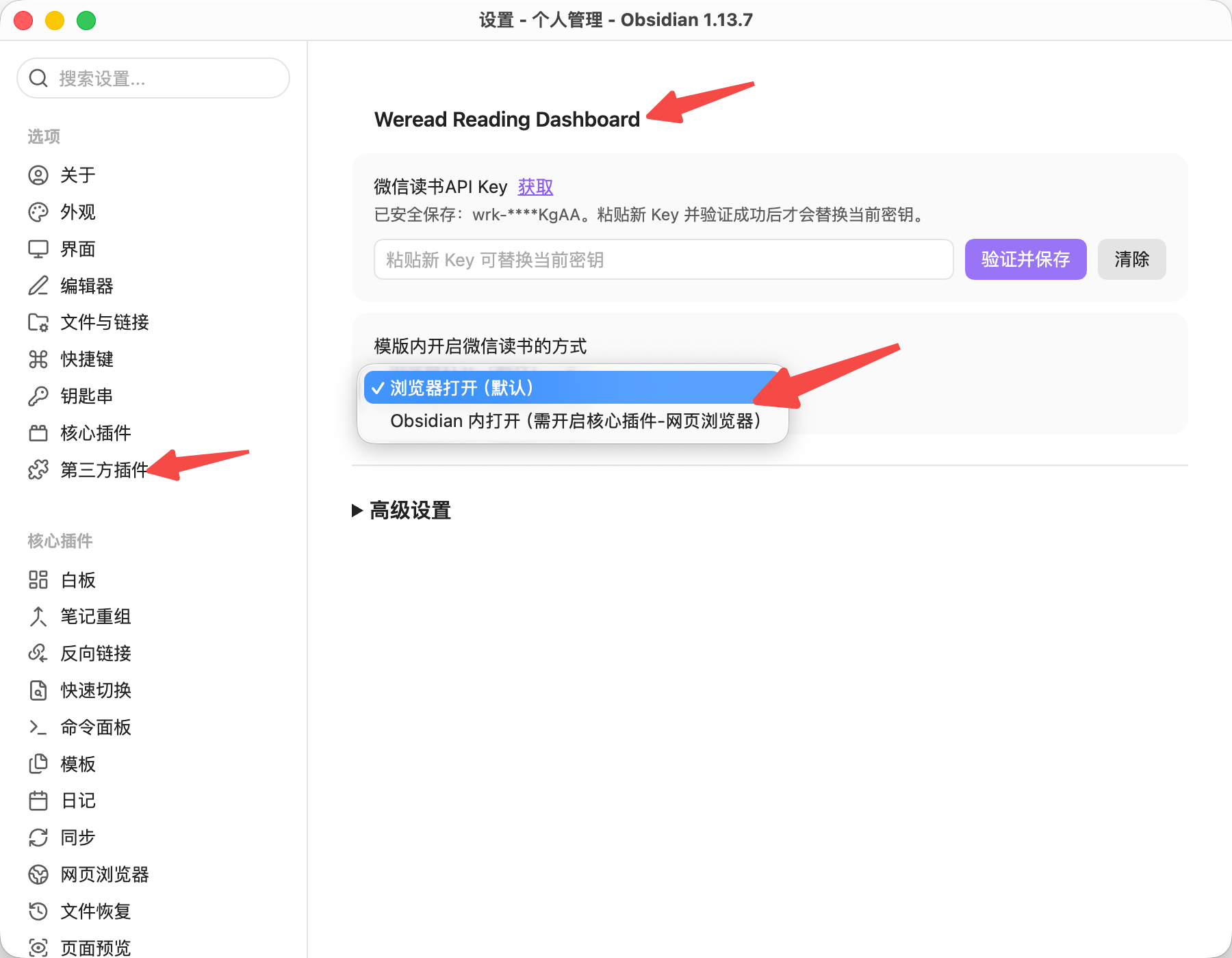Click the 编辑器 pencil icon
This screenshot has height=958, width=1232.
coord(38,285)
